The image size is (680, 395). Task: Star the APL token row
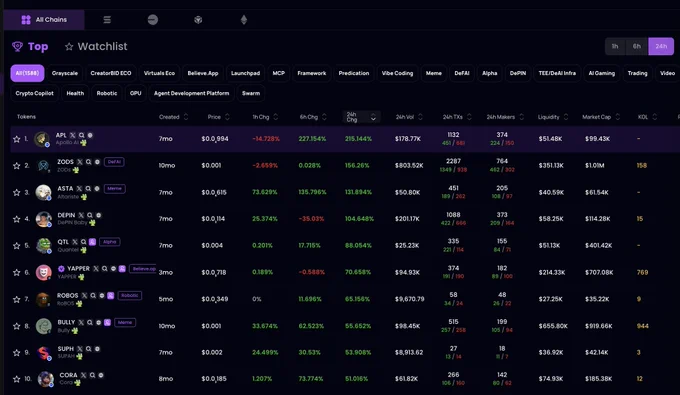(x=16, y=139)
